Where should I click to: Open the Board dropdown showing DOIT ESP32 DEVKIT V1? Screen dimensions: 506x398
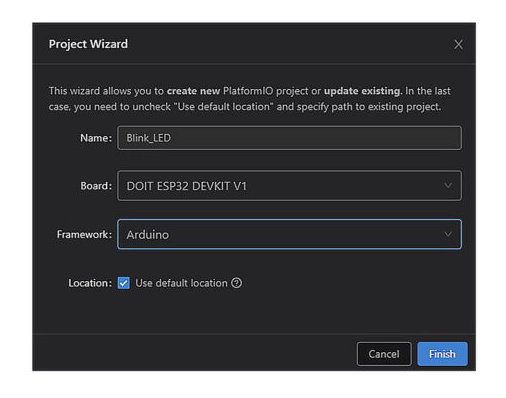point(289,186)
